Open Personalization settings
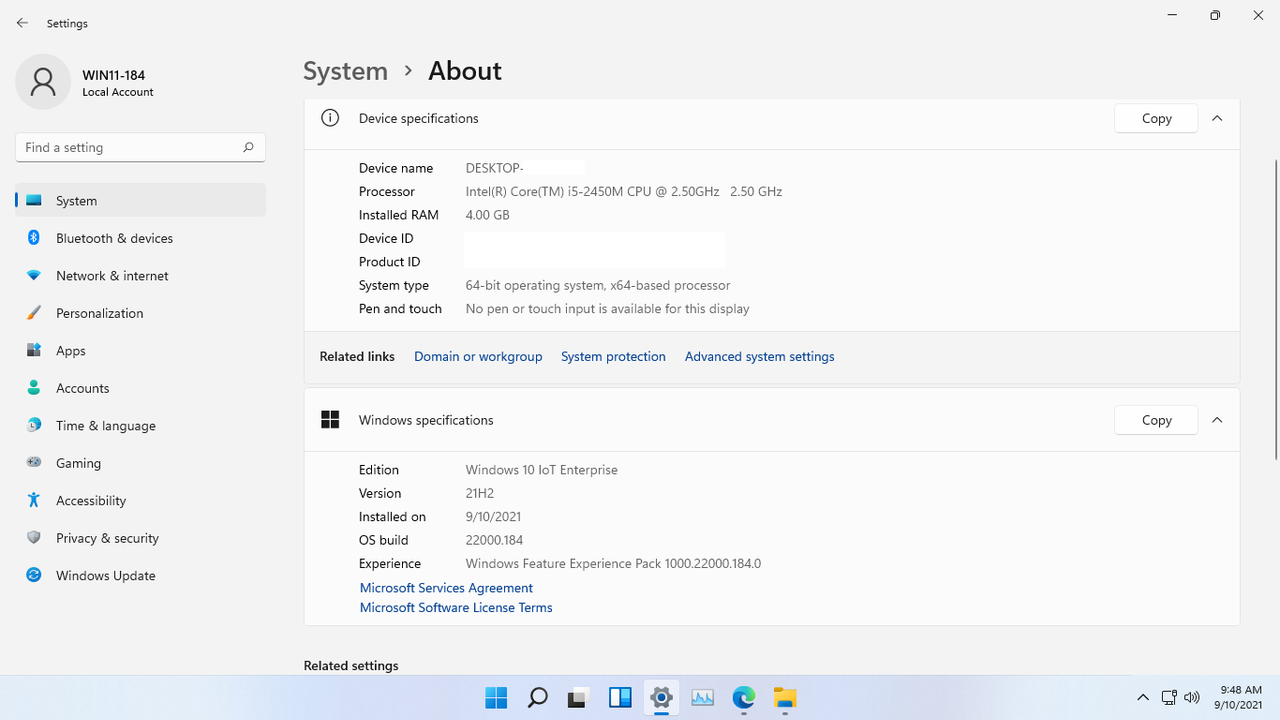 [141, 313]
